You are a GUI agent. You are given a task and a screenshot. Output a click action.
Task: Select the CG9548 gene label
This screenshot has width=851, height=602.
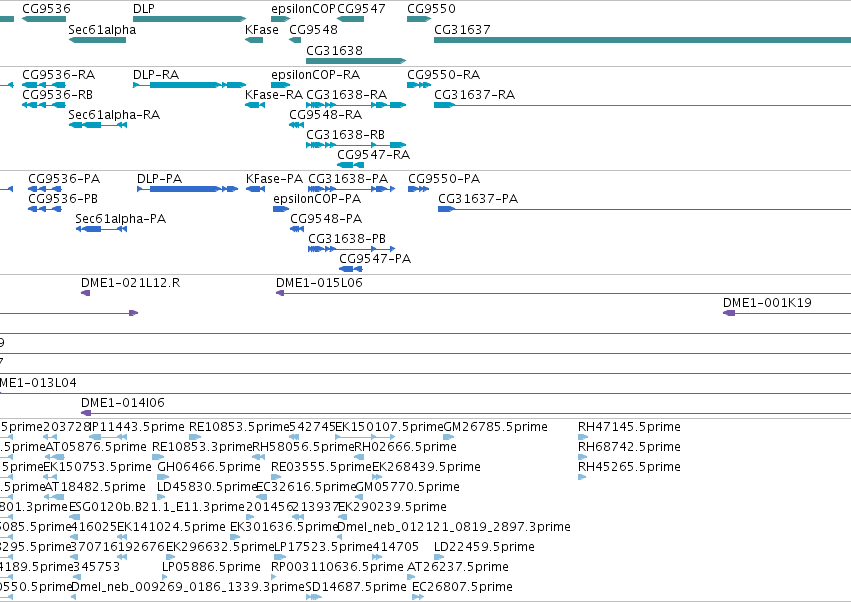(x=313, y=29)
